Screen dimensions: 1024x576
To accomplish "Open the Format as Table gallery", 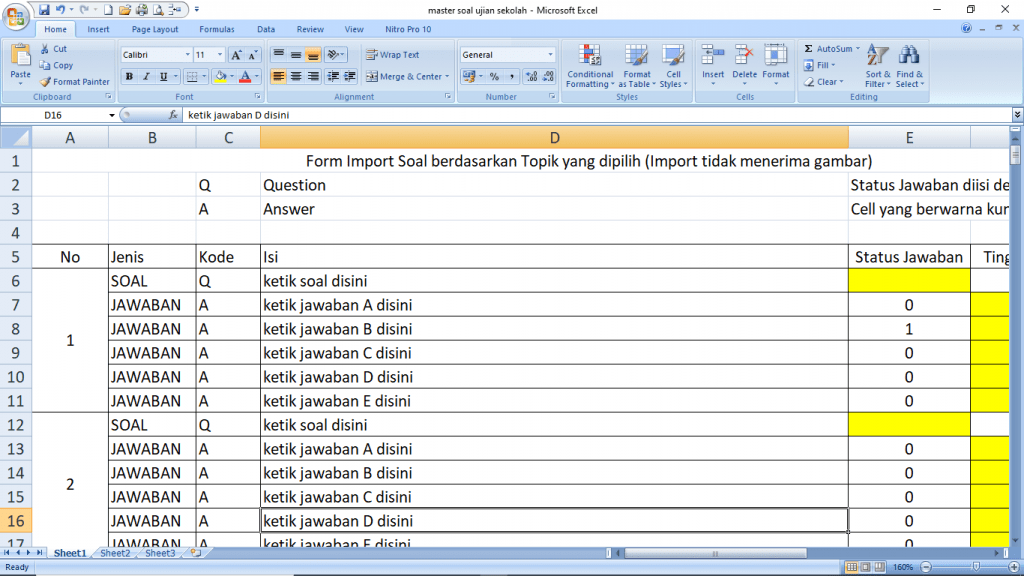I will 637,66.
